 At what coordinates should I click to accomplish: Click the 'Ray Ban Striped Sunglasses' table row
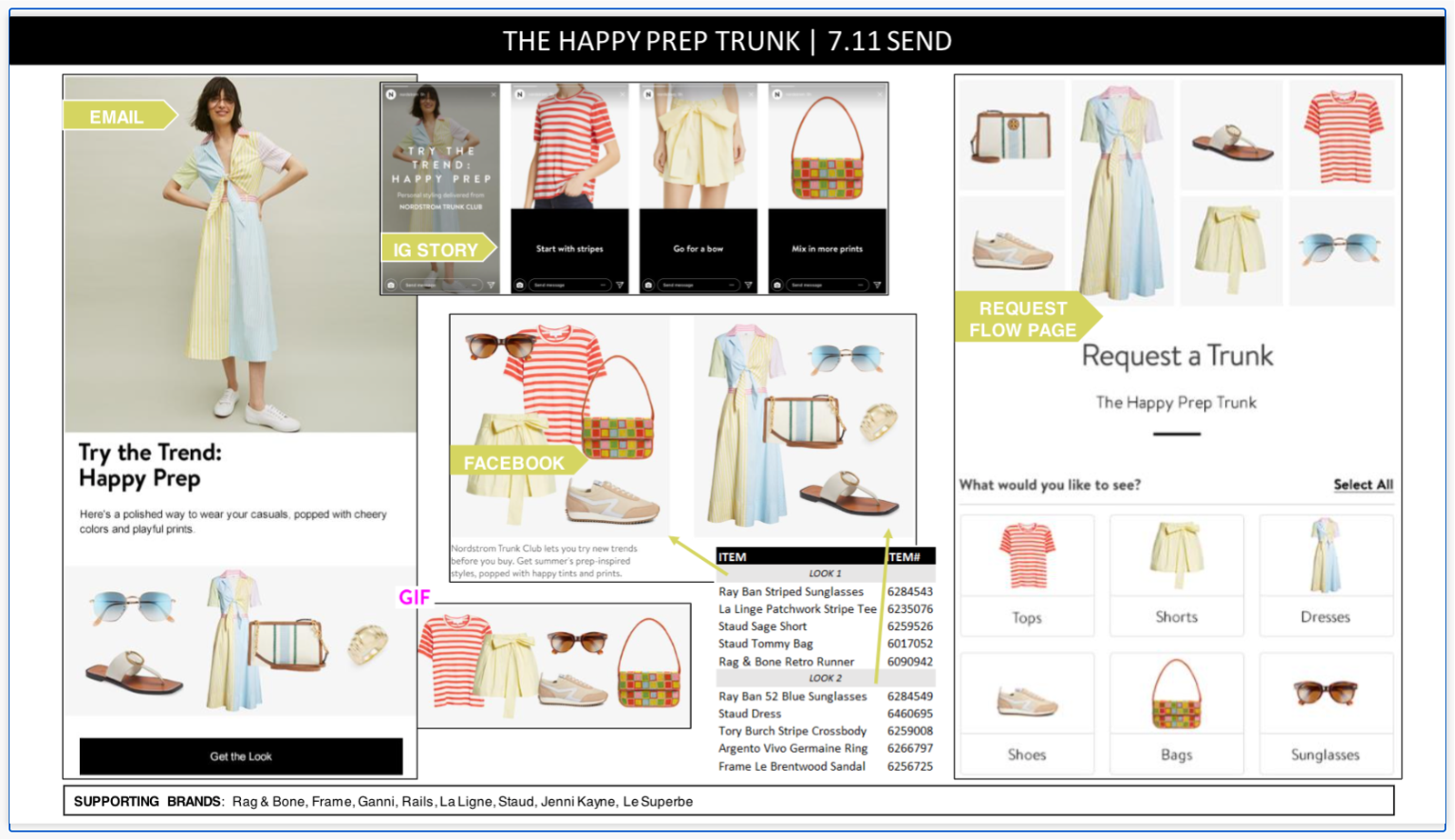tap(826, 592)
